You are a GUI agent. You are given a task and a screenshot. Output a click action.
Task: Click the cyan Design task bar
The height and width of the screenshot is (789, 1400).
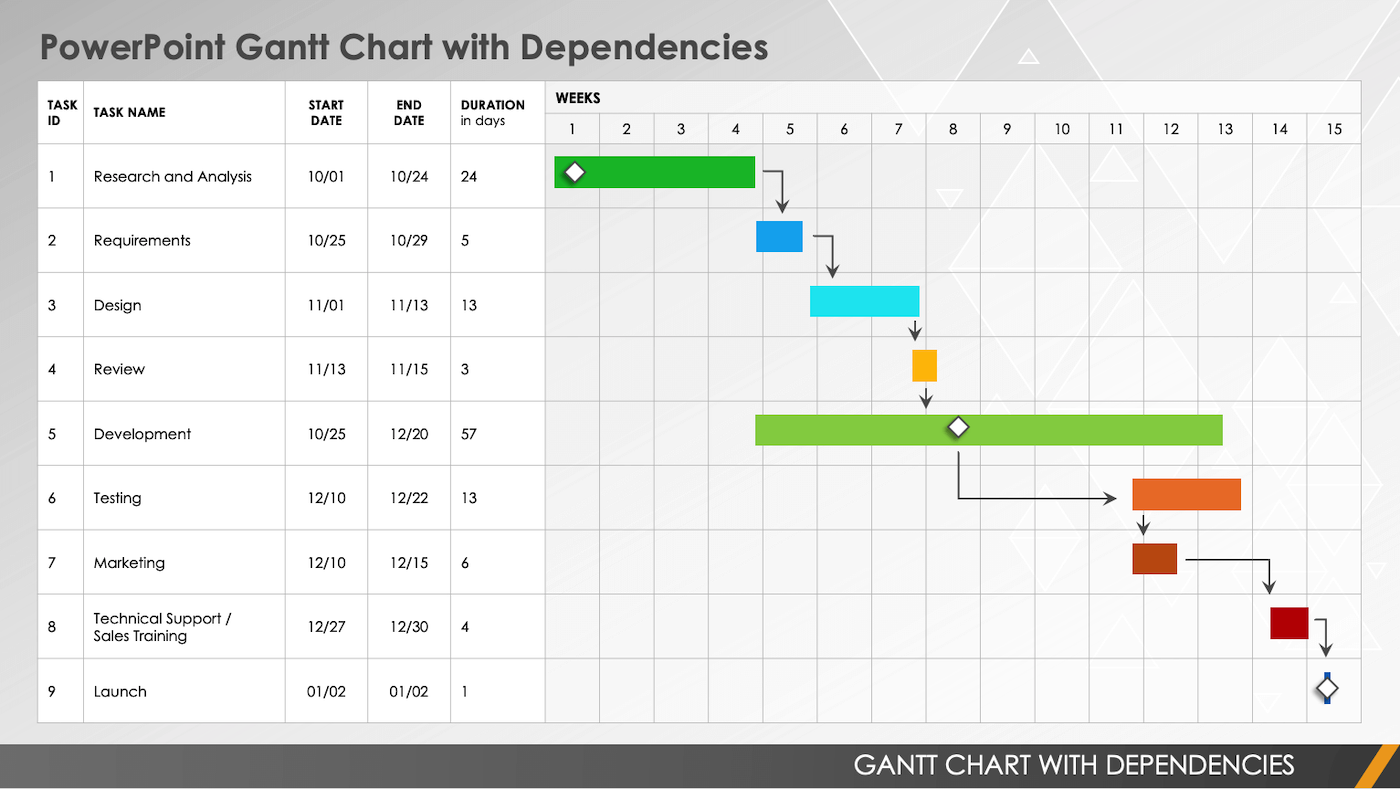(x=864, y=301)
